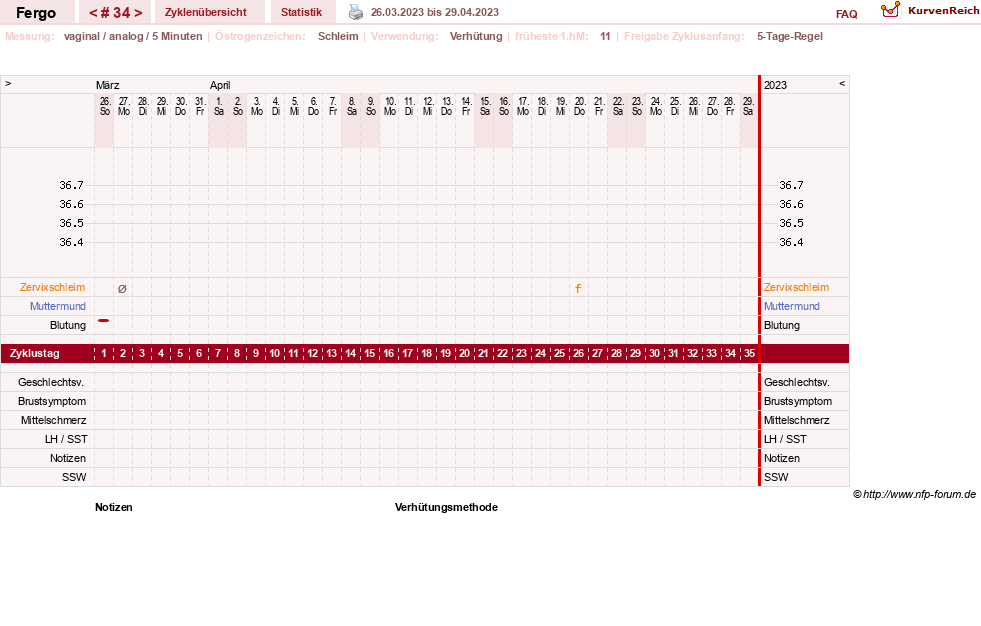Click the date column '20. Do'
Viewport: 981px width, 626px height.
[x=579, y=106]
